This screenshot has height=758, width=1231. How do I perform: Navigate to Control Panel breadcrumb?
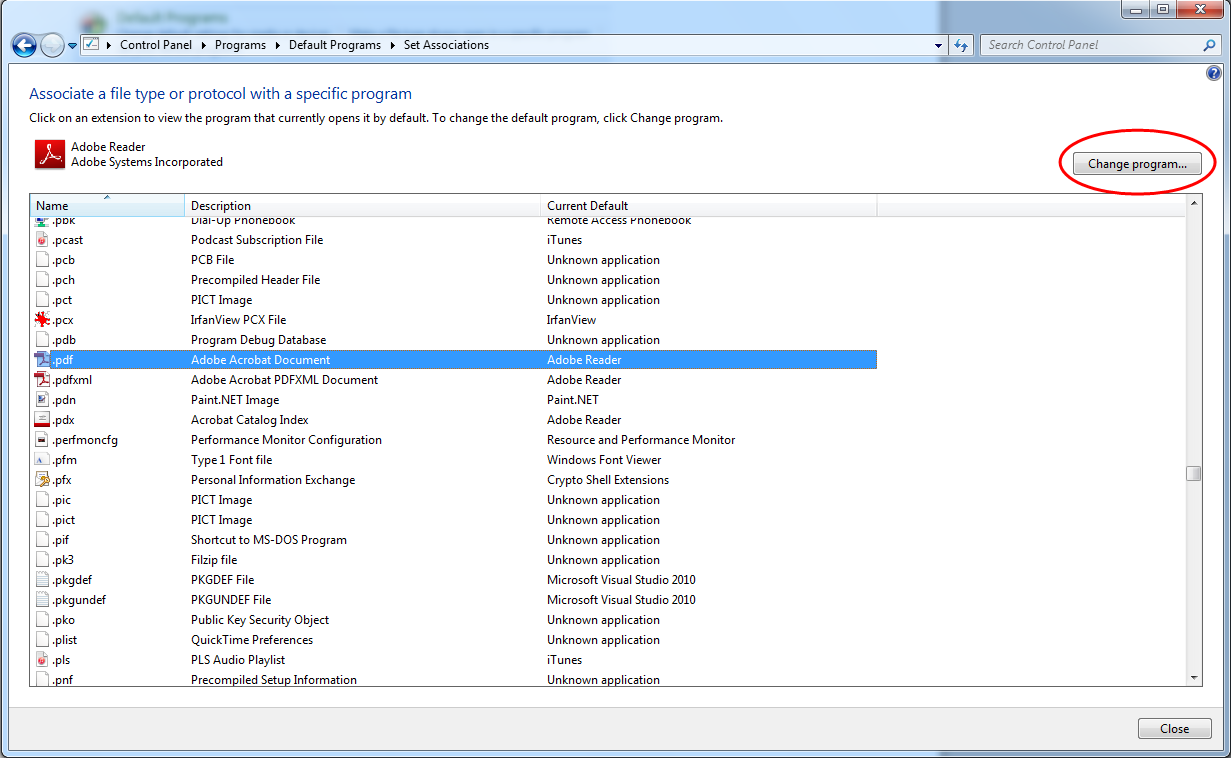click(x=157, y=45)
